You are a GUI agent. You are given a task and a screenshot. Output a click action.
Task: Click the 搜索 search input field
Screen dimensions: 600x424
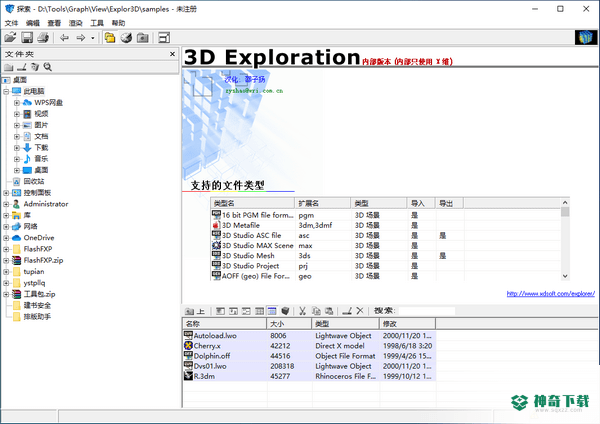pos(426,311)
